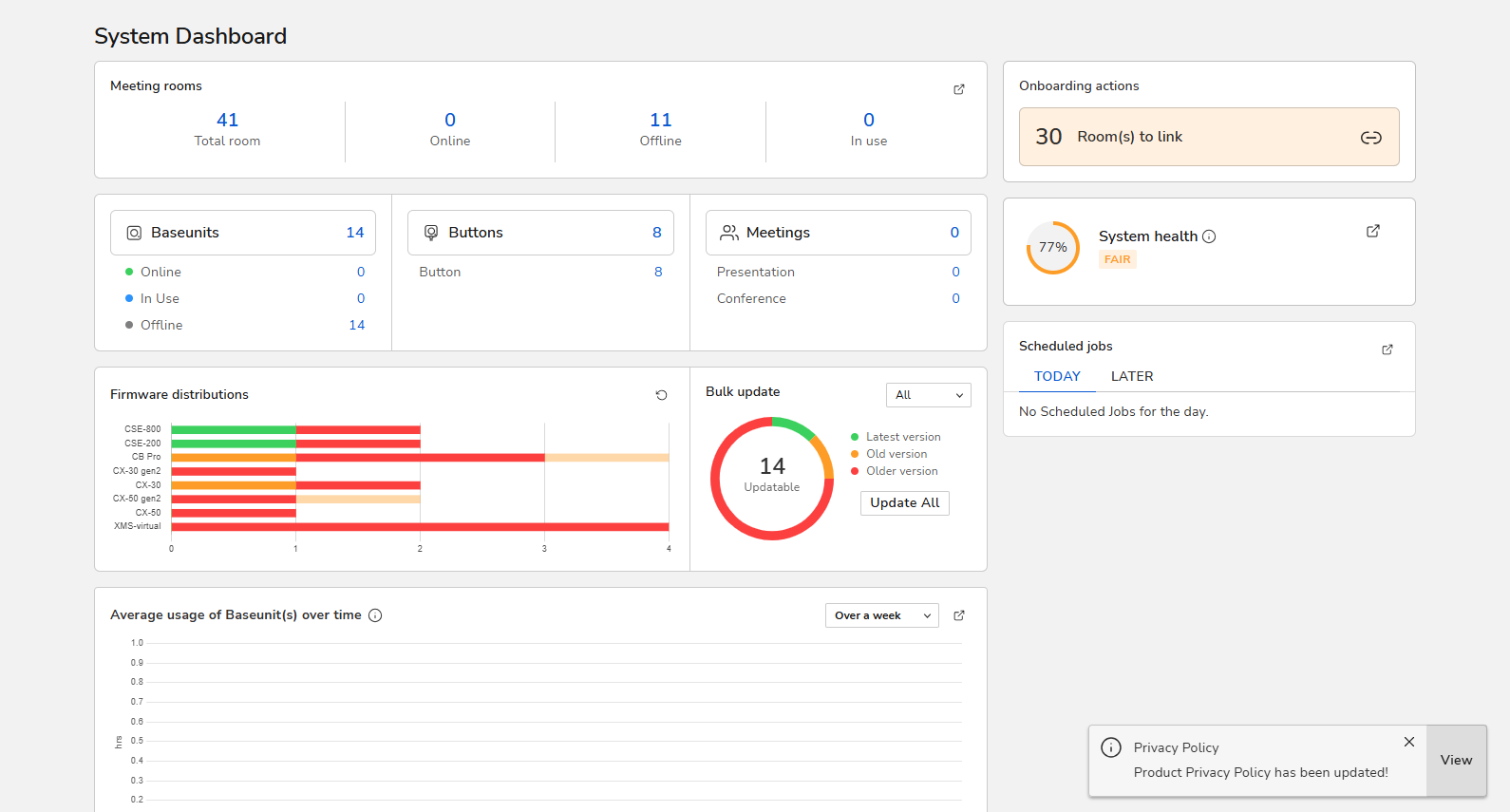1510x812 pixels.
Task: Click the XMS-virtual firmware bar
Action: point(420,526)
